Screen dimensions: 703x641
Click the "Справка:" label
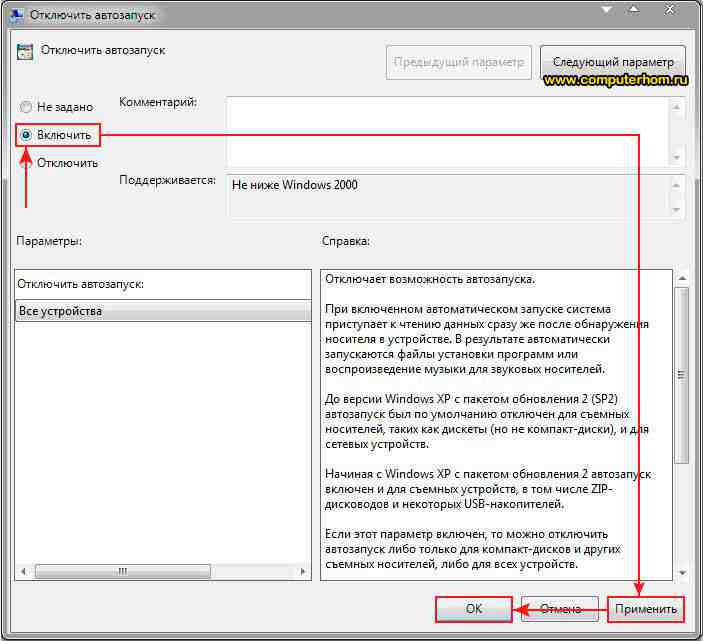pos(346,241)
